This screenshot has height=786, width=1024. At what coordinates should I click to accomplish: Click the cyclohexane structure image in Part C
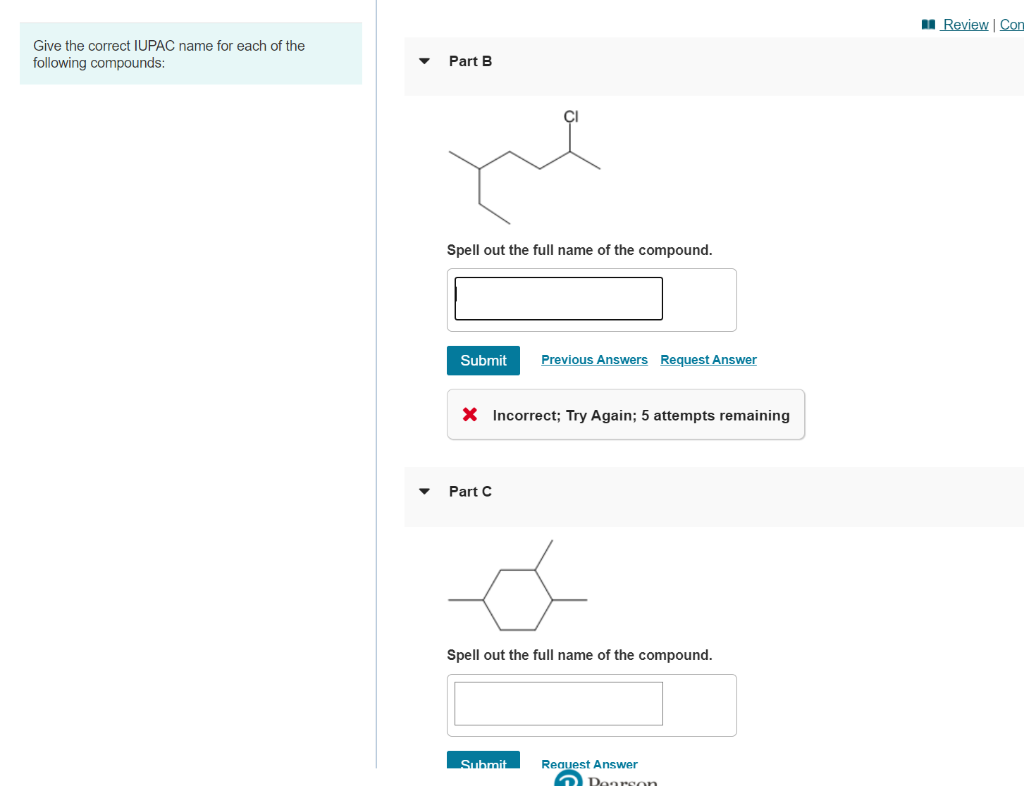point(518,585)
